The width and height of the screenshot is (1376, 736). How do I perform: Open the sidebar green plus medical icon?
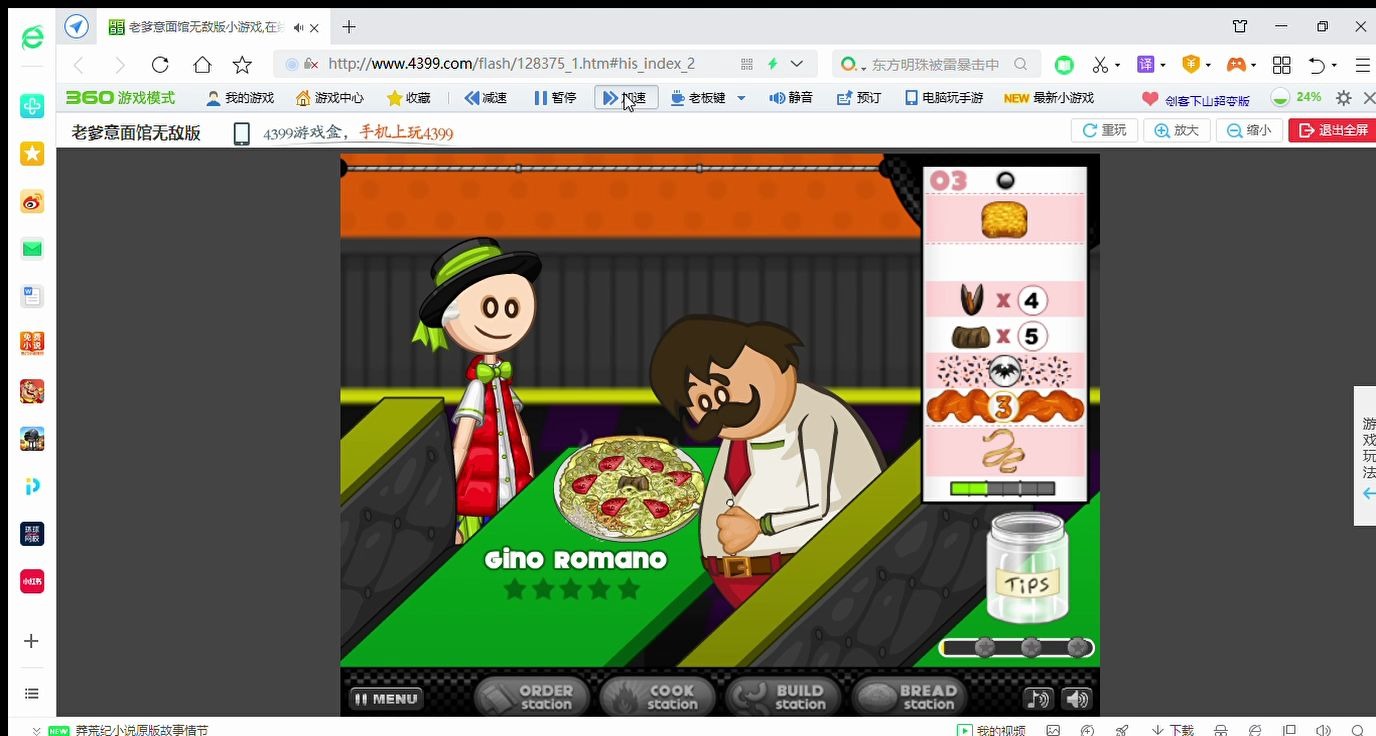[32, 106]
